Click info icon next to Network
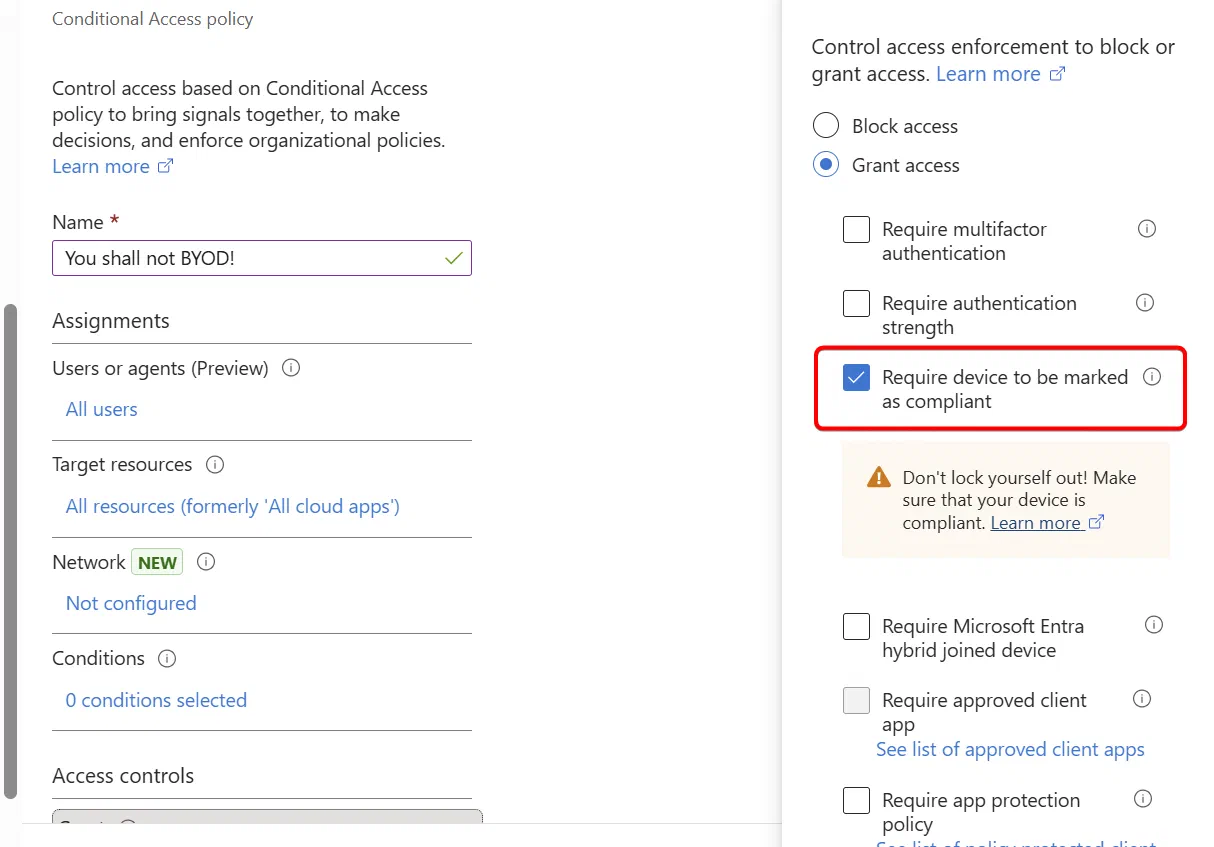Screen dimensions: 1214x847 (x=206, y=562)
